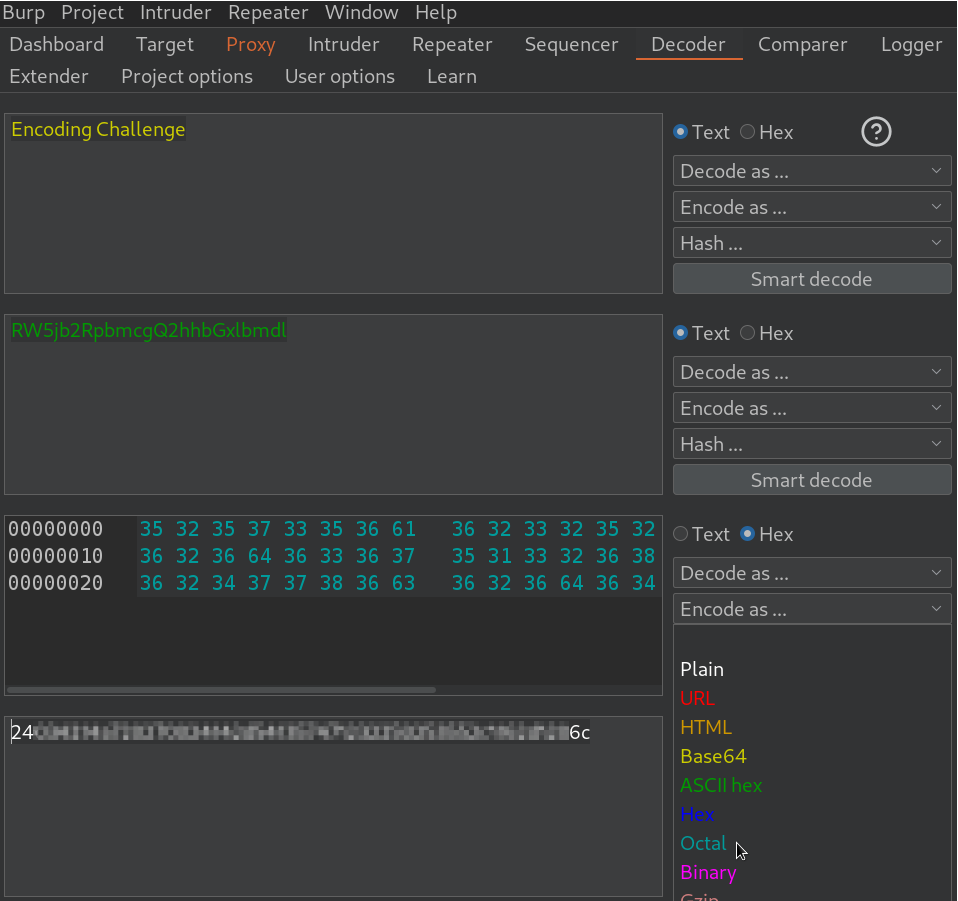Viewport: 958px width, 901px height.
Task: Open the Burp menu
Action: 23,13
